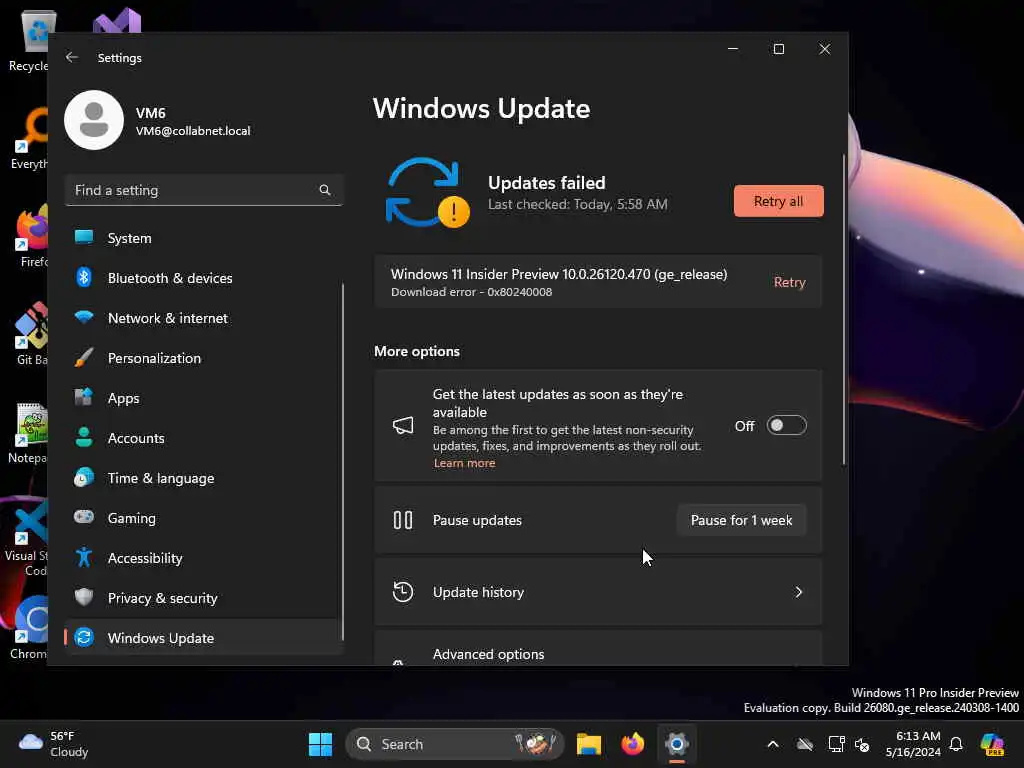Click the Privacy & security shield icon

(x=84, y=597)
